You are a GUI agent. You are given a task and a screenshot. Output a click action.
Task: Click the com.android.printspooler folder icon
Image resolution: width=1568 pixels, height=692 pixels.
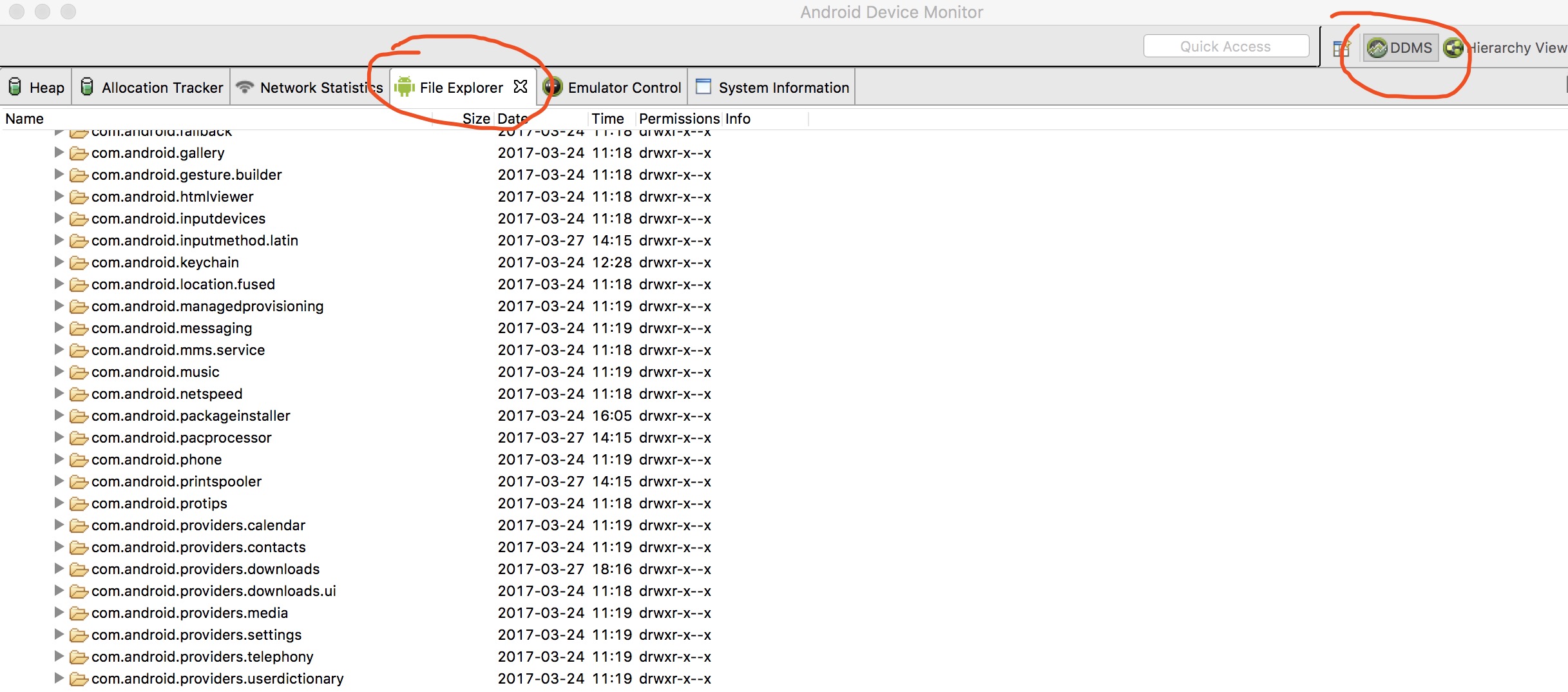click(79, 482)
